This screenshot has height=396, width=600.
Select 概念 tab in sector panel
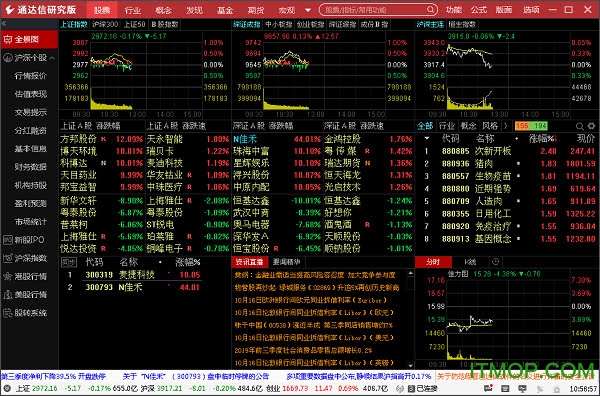click(468, 126)
